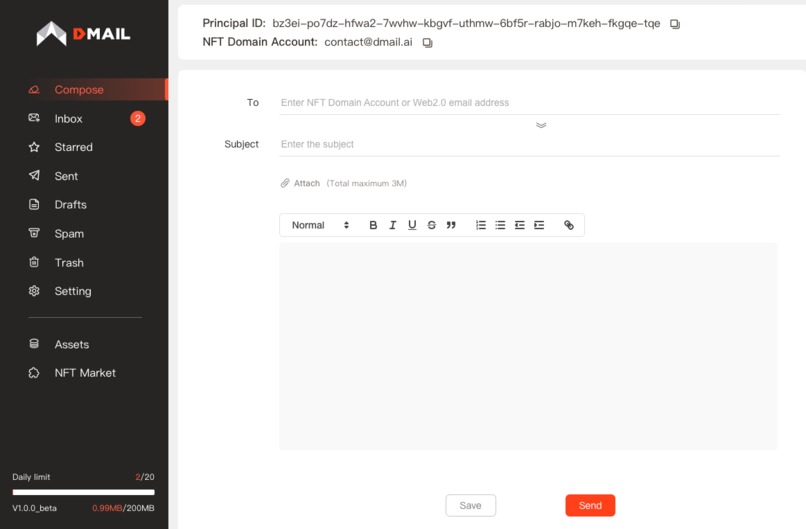Click the 0.99MB/200MB storage text
806x529 pixels.
point(123,508)
